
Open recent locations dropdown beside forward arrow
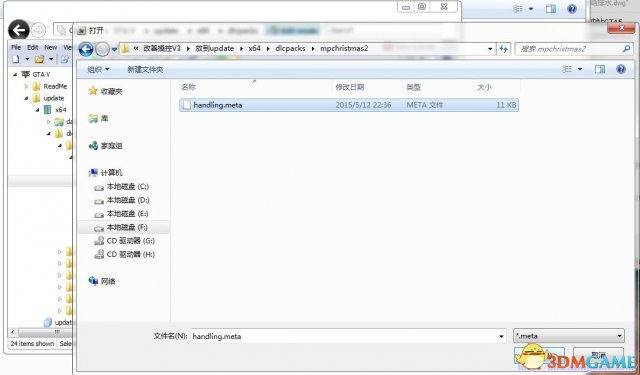tap(114, 50)
